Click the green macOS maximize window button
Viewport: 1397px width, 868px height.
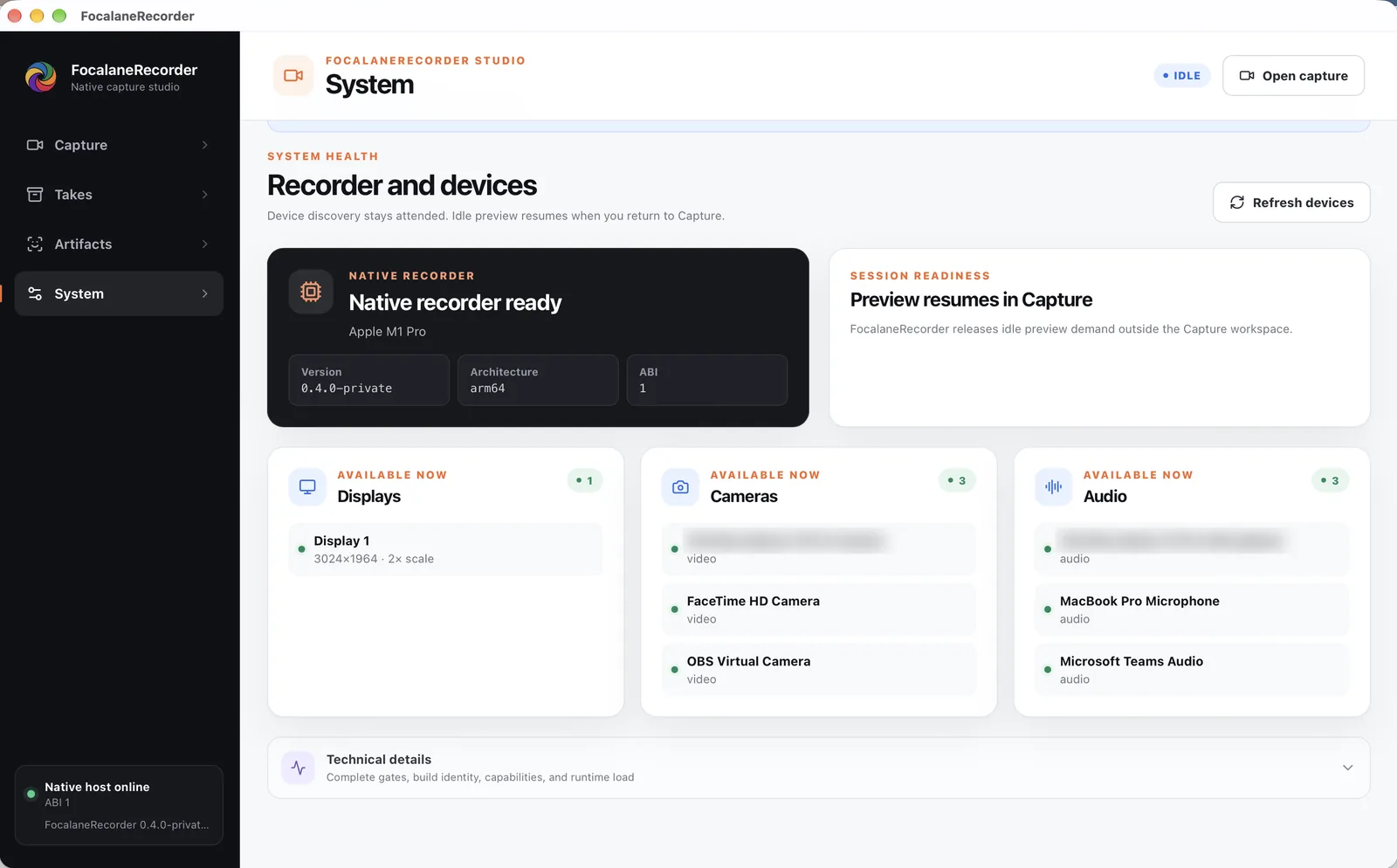click(x=59, y=16)
